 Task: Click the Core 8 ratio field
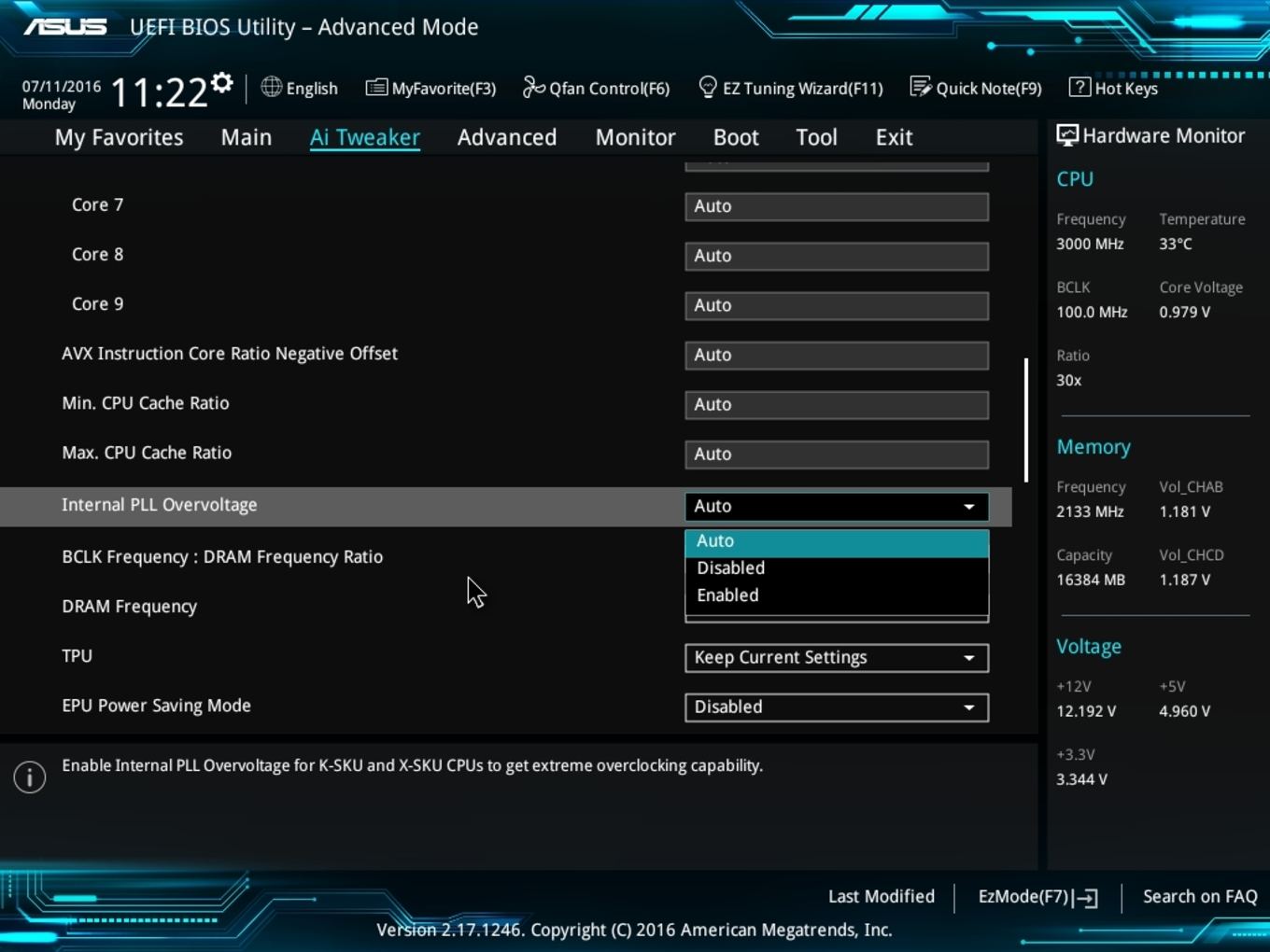837,256
